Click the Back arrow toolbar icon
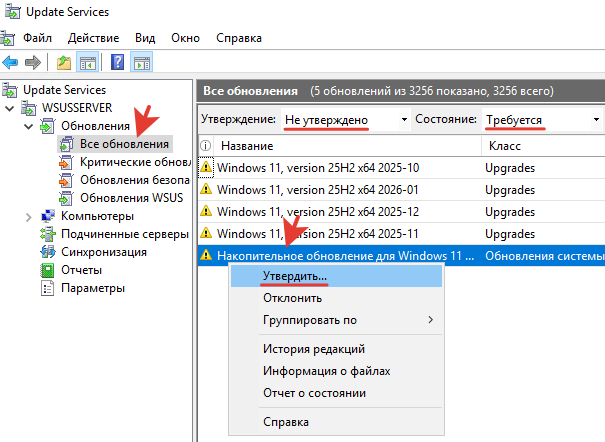 point(11,63)
